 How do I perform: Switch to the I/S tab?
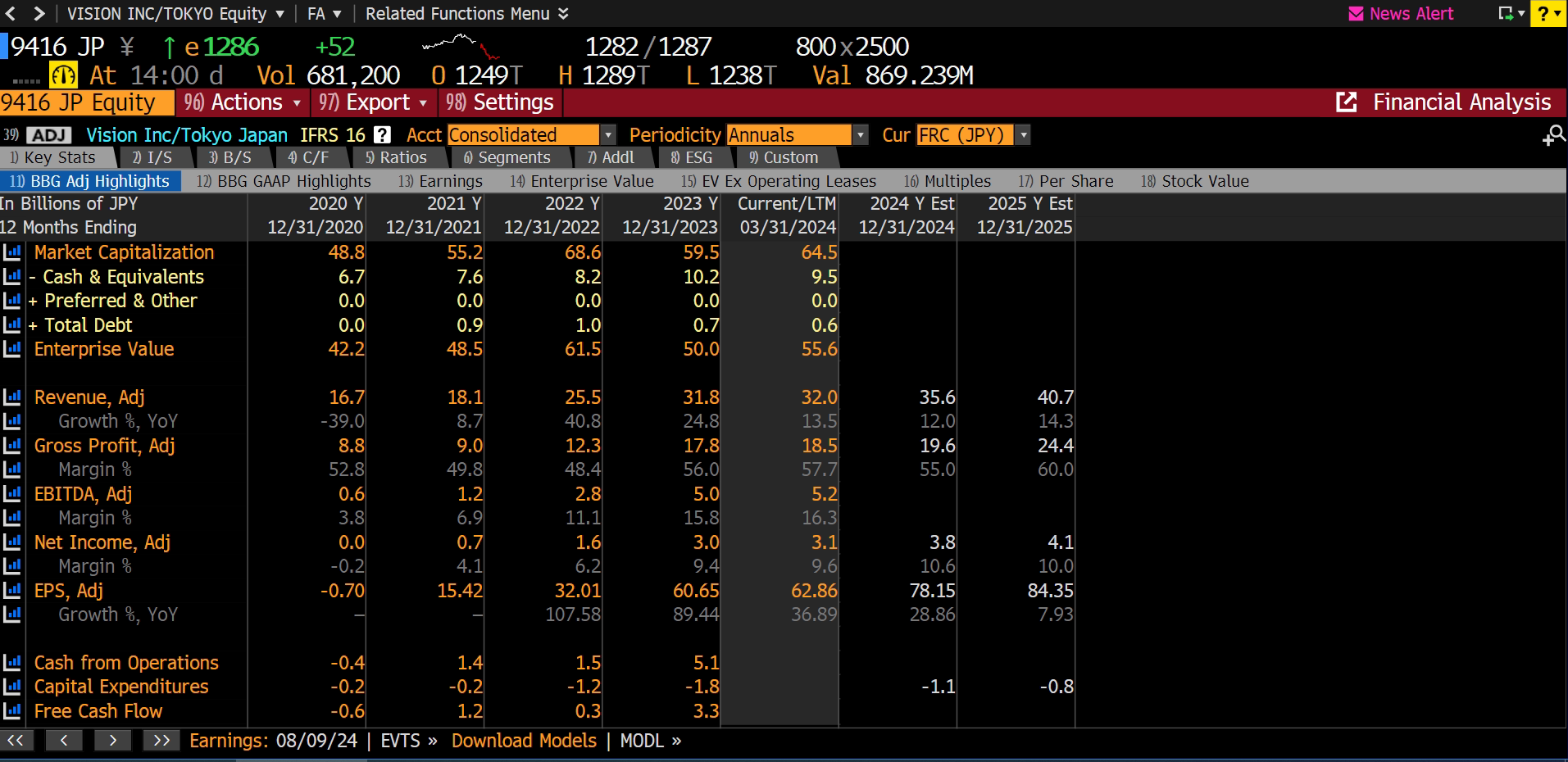(x=152, y=157)
